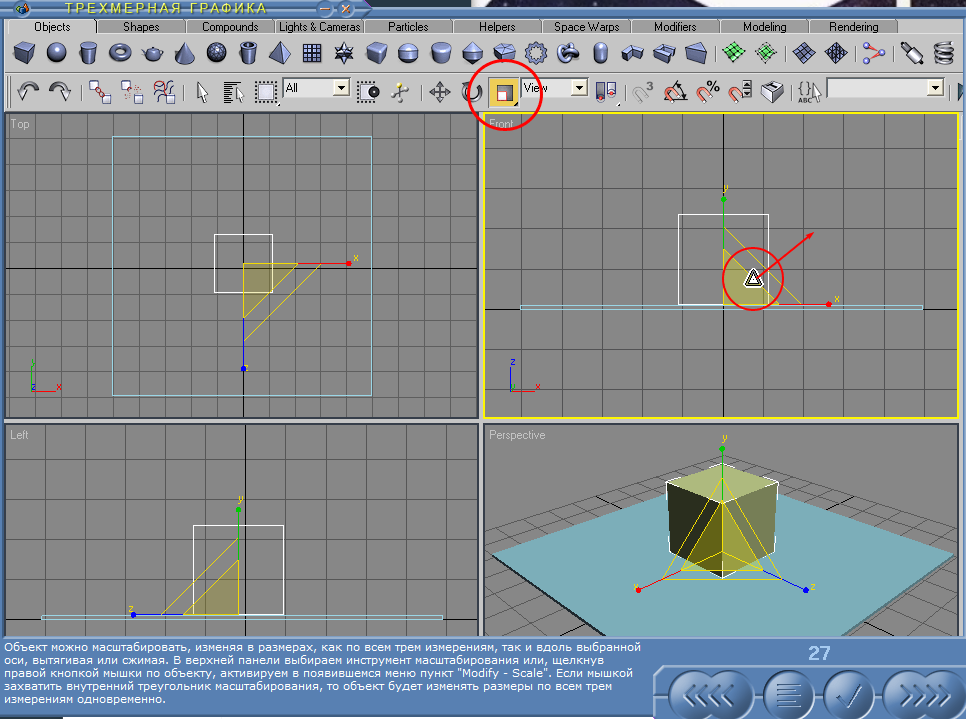Select the GeoSphere primitive icon
Image resolution: width=966 pixels, height=719 pixels.
tap(216, 52)
